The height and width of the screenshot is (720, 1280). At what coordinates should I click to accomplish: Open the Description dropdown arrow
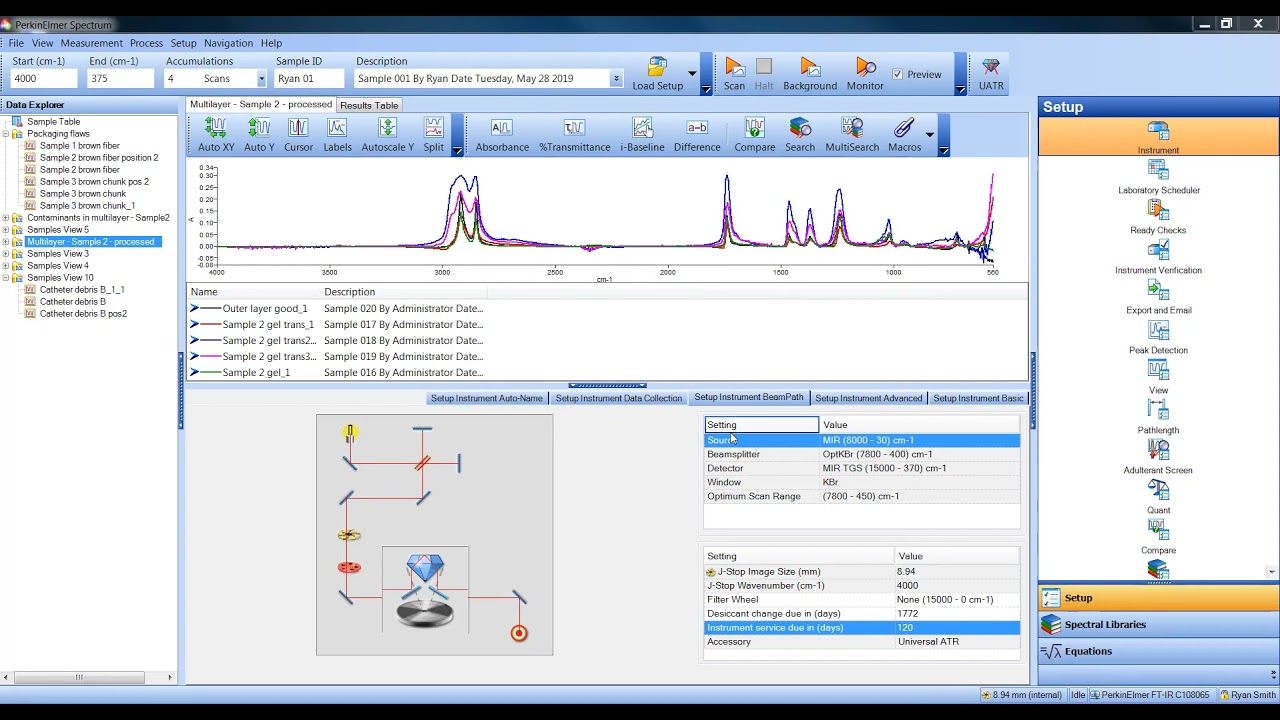tap(616, 79)
